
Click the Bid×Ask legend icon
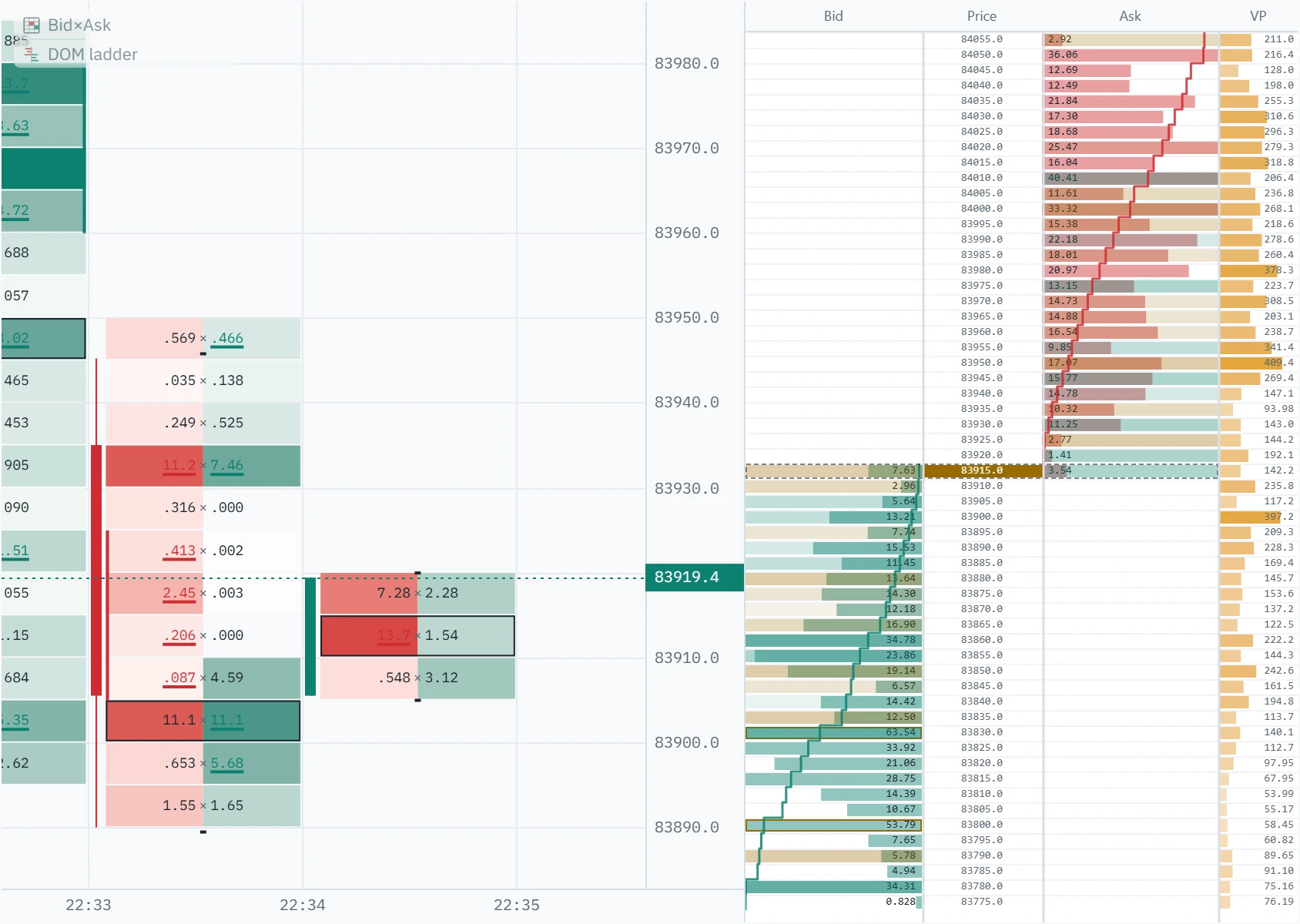coord(32,25)
